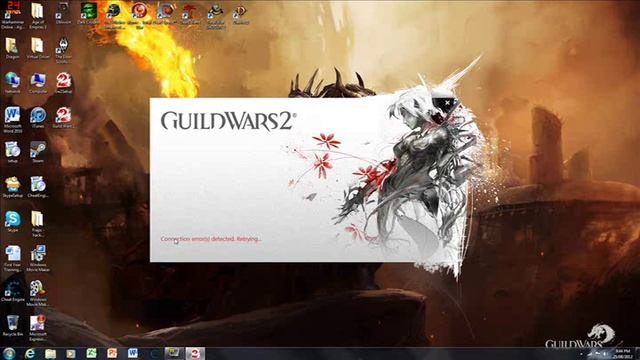Launch iTunes from the desktop

[x=38, y=118]
